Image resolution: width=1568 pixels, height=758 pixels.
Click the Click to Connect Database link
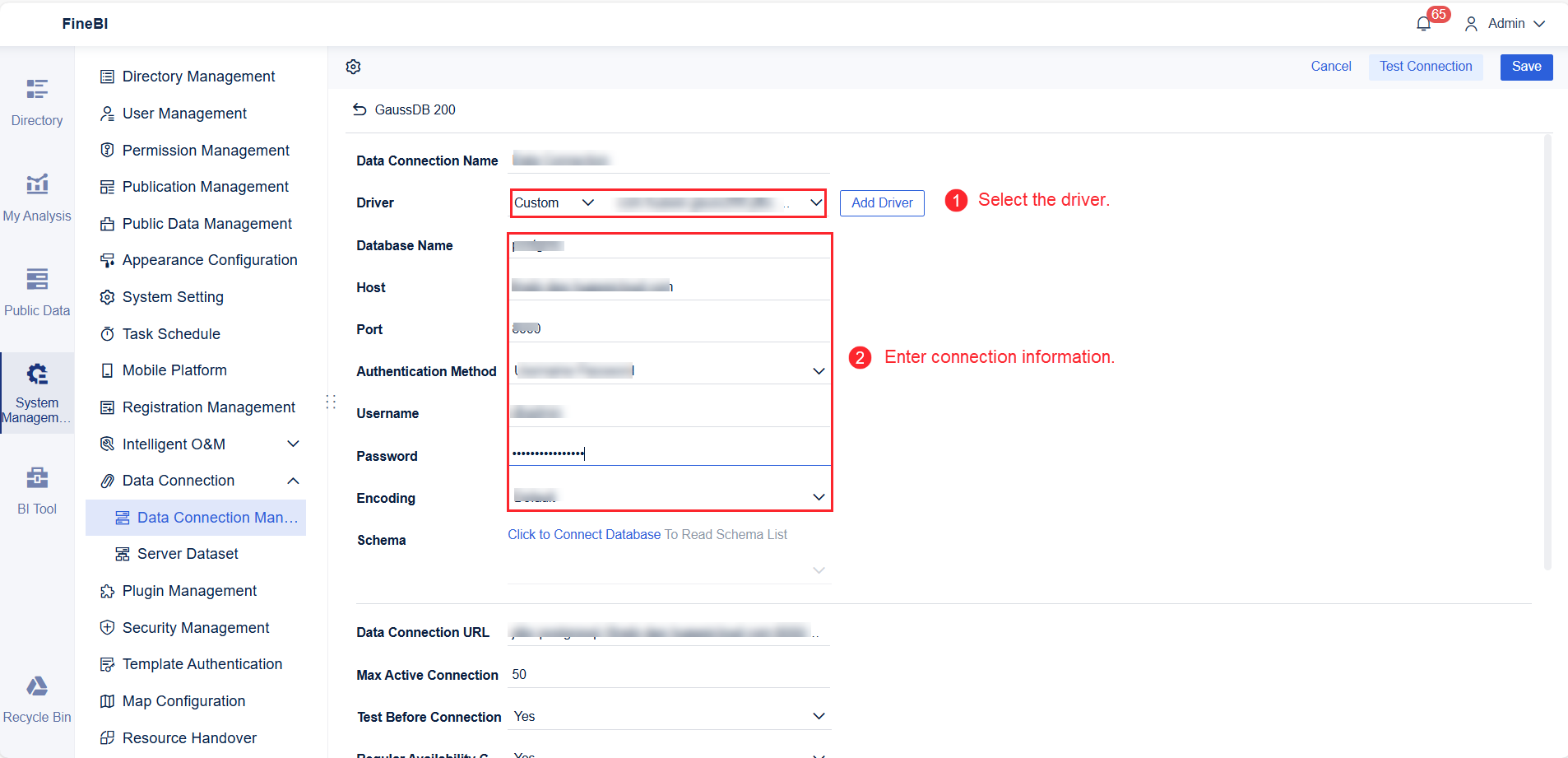click(583, 534)
